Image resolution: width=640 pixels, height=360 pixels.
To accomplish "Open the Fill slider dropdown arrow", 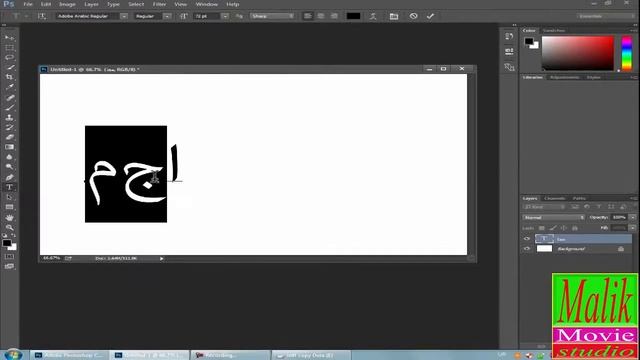I will click(632, 228).
